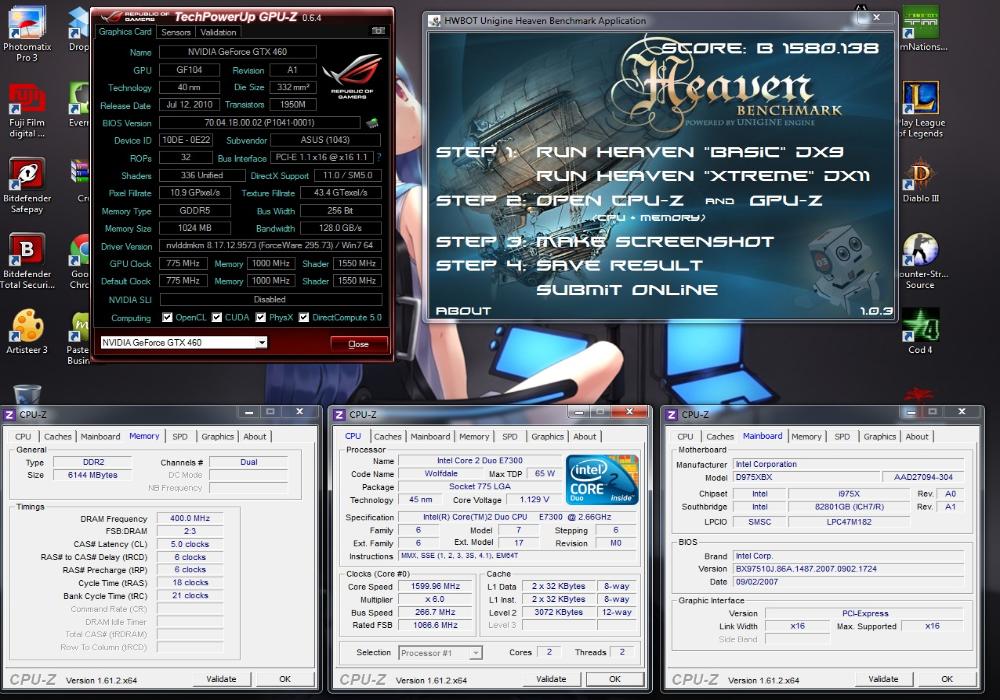
Task: Click Make Screenshot in Heaven app
Action: [654, 242]
